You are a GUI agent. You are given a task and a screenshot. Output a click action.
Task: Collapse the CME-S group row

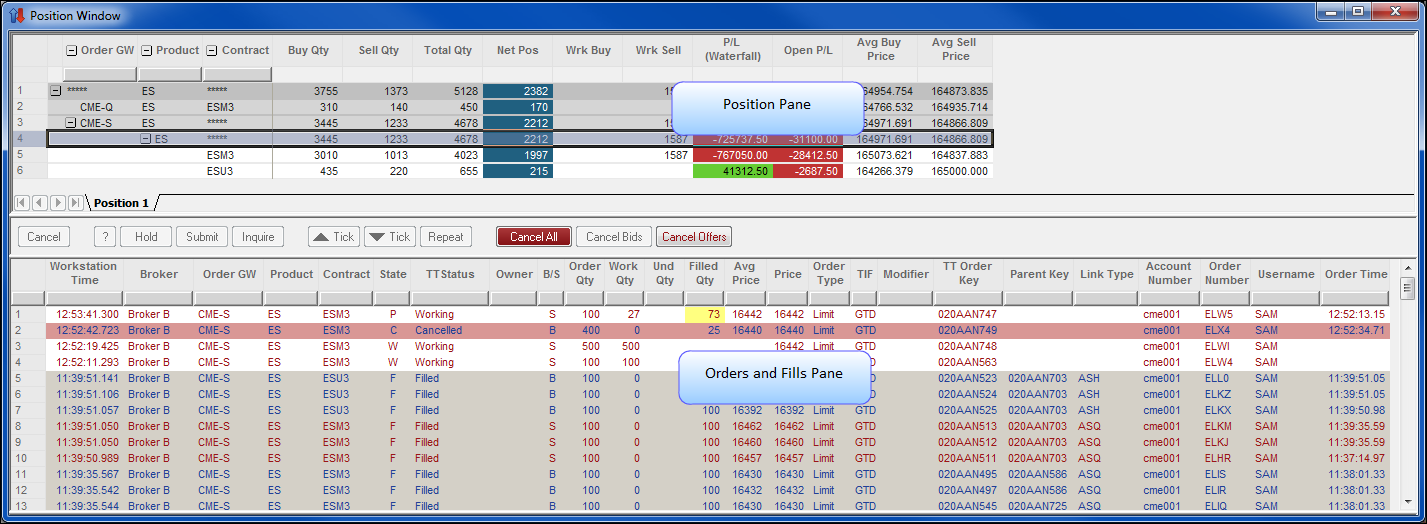[71, 123]
